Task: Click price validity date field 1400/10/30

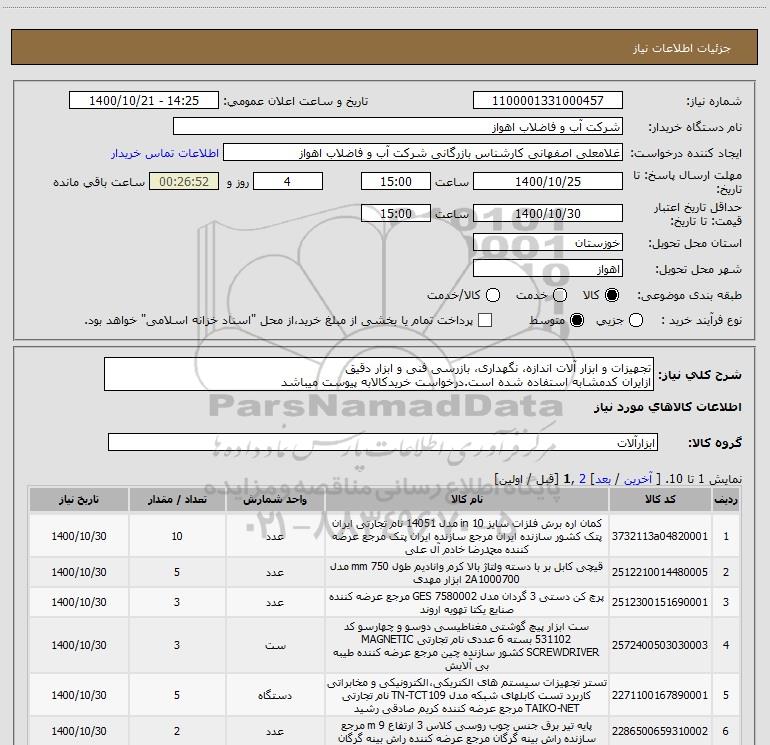Action: [x=548, y=213]
